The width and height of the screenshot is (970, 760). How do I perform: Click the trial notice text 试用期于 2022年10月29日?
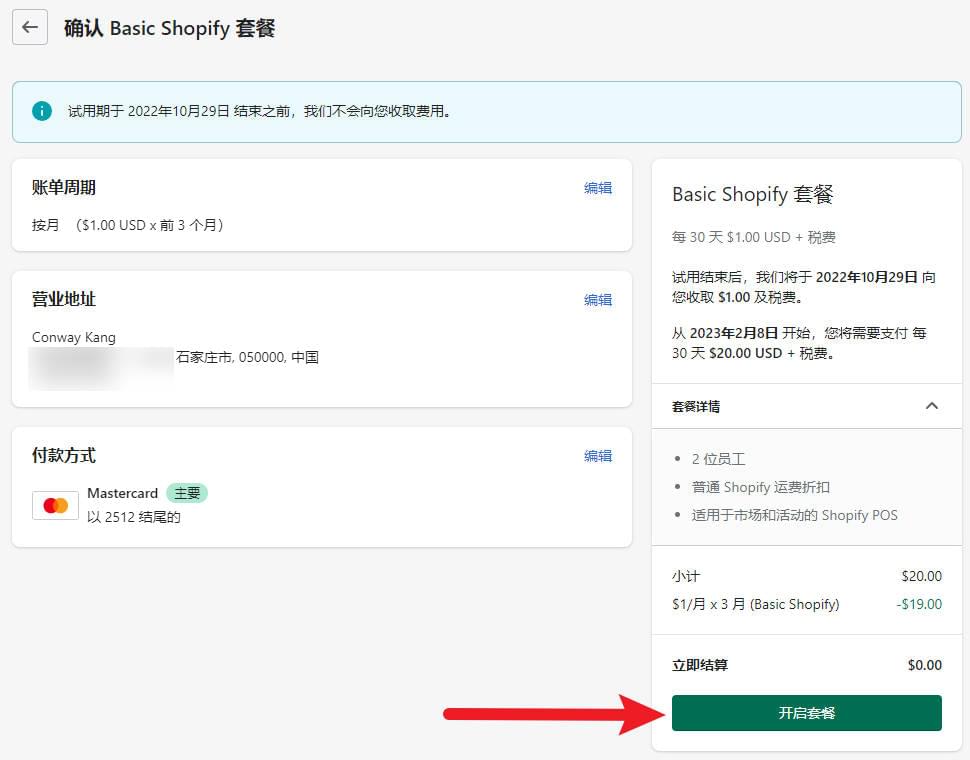click(259, 111)
